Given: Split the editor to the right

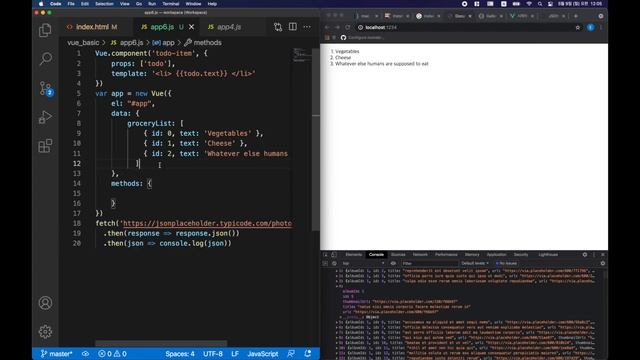Looking at the screenshot, I should (x=293, y=27).
